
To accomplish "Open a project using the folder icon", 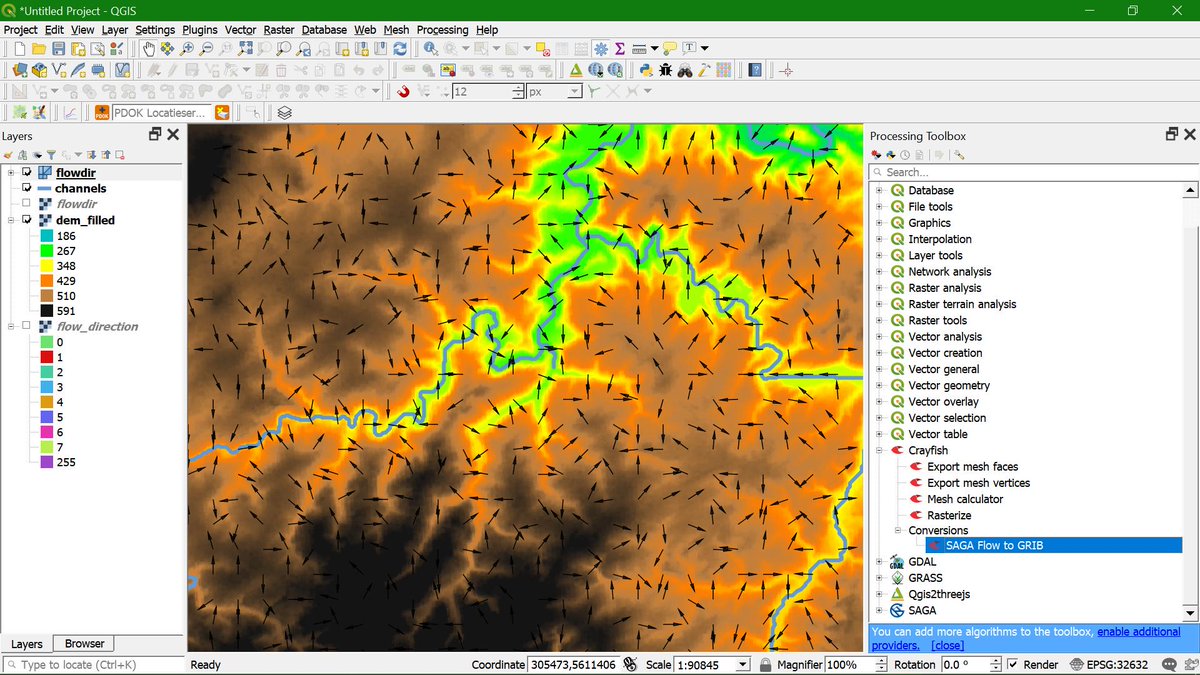I will [x=39, y=48].
